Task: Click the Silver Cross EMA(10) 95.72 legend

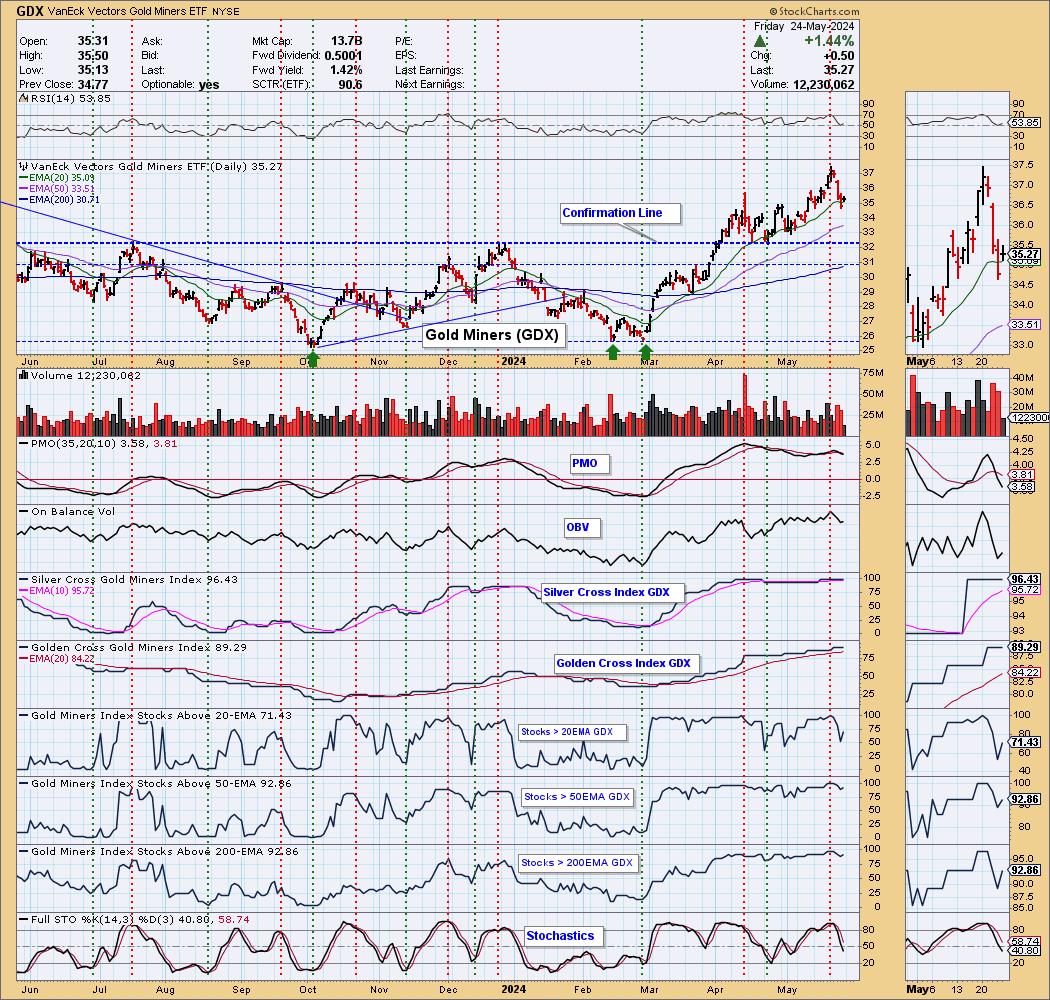Action: [57, 591]
